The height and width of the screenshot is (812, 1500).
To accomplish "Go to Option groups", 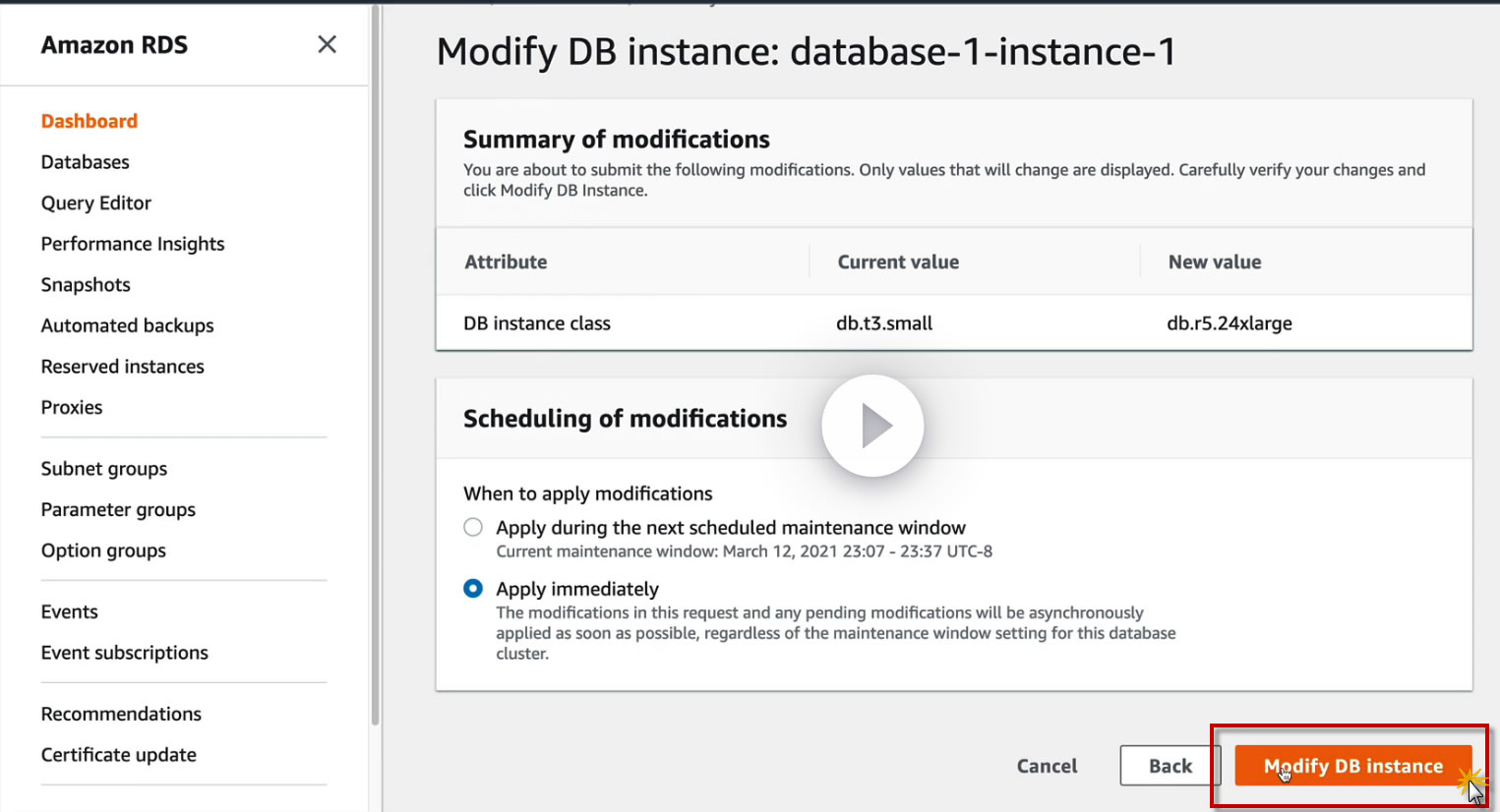I will point(103,551).
